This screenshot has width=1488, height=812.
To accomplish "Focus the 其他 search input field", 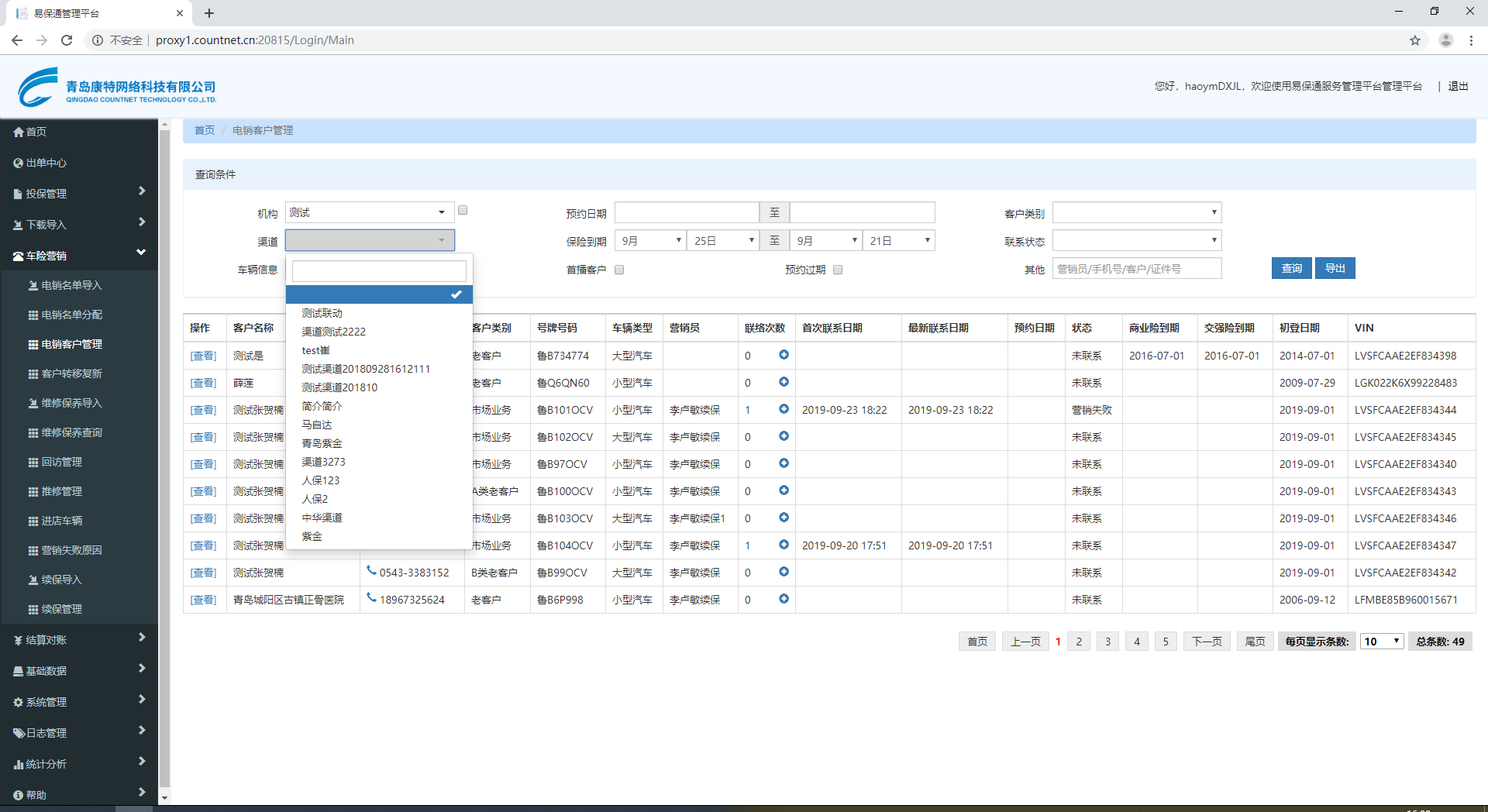I will point(1136,269).
